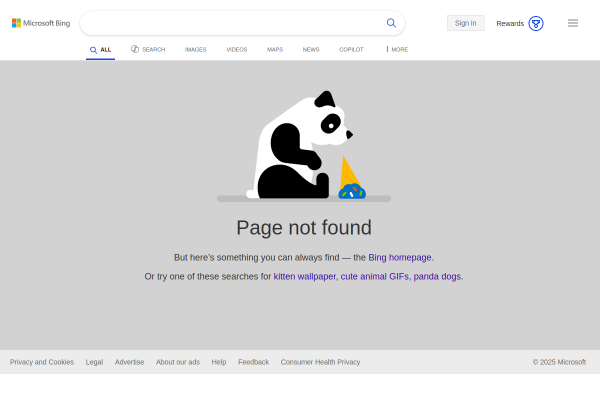The width and height of the screenshot is (600, 400).
Task: Open the Feedback footer link
Action: (x=253, y=362)
